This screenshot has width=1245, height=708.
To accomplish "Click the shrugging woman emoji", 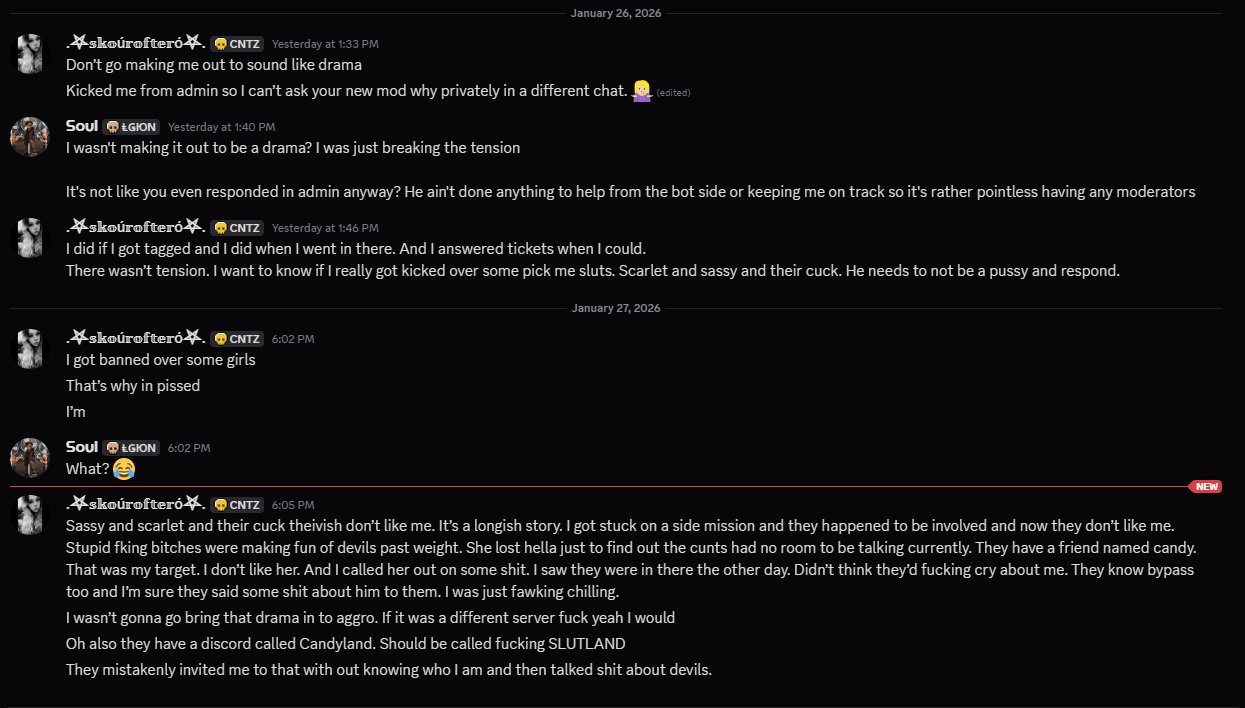I will click(641, 91).
